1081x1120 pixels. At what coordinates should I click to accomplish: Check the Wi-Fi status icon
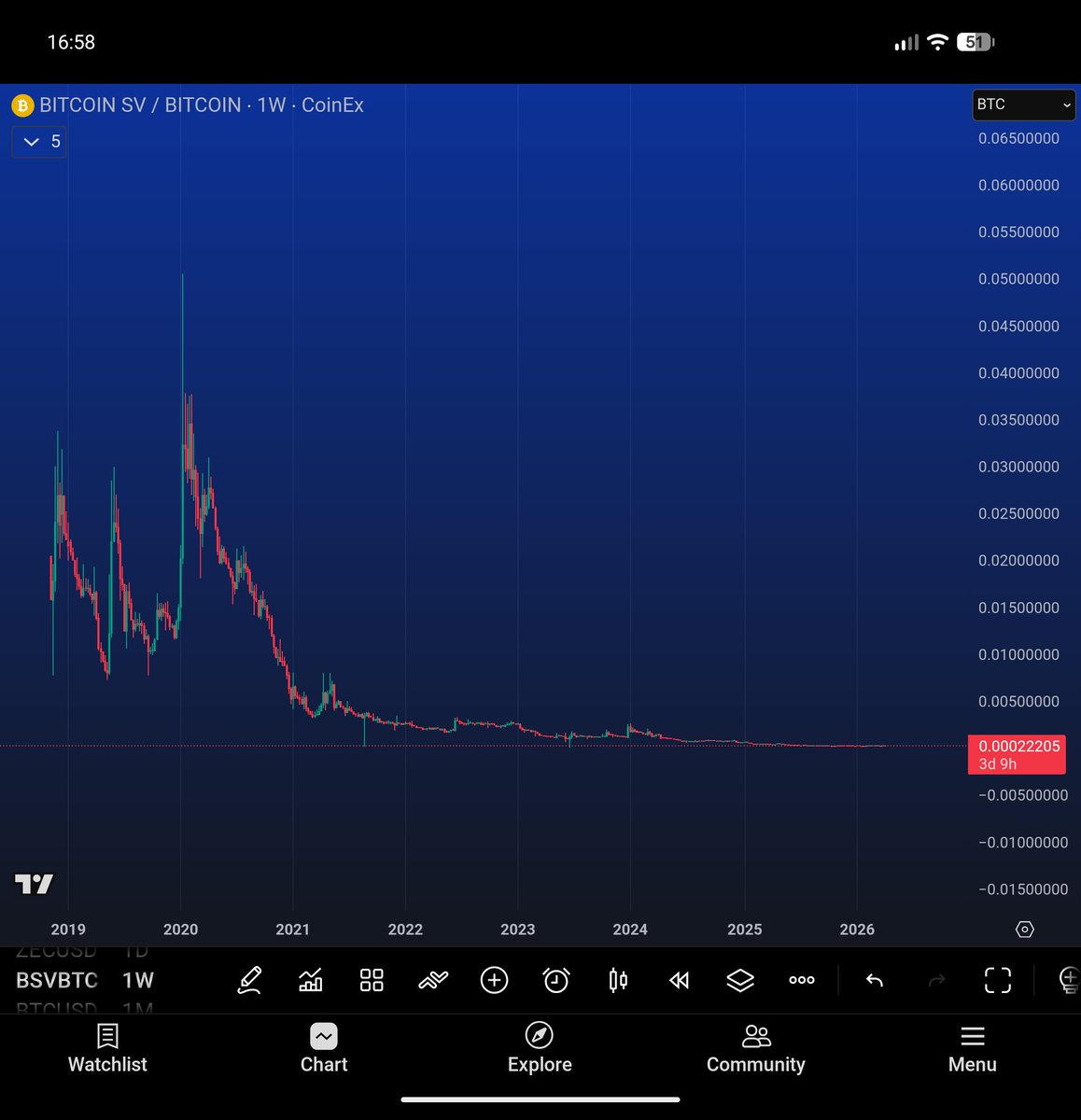(x=937, y=42)
